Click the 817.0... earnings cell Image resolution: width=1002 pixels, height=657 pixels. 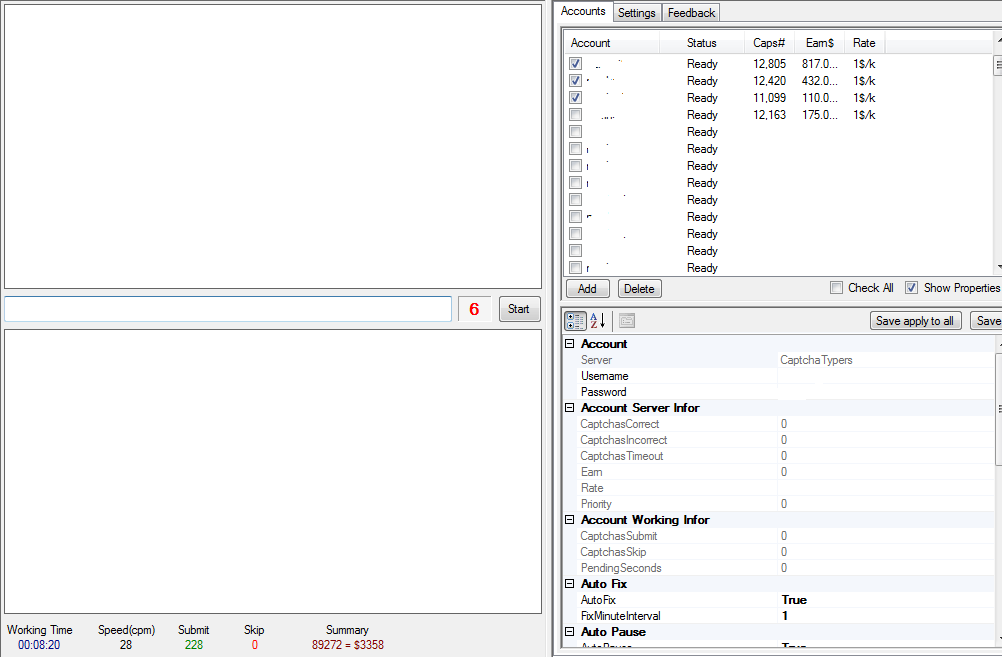coord(819,64)
